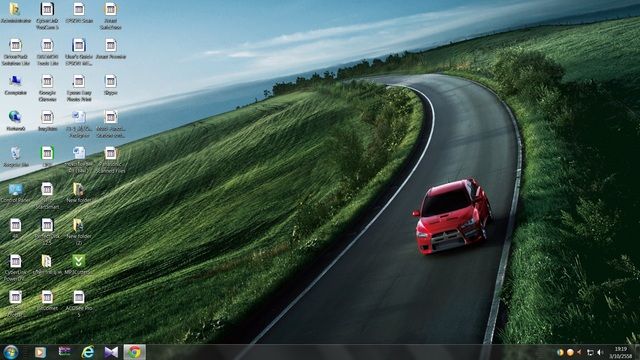The height and width of the screenshot is (360, 640).
Task: Select the Google Chrome desktop shortcut
Action: pyautogui.click(x=47, y=88)
